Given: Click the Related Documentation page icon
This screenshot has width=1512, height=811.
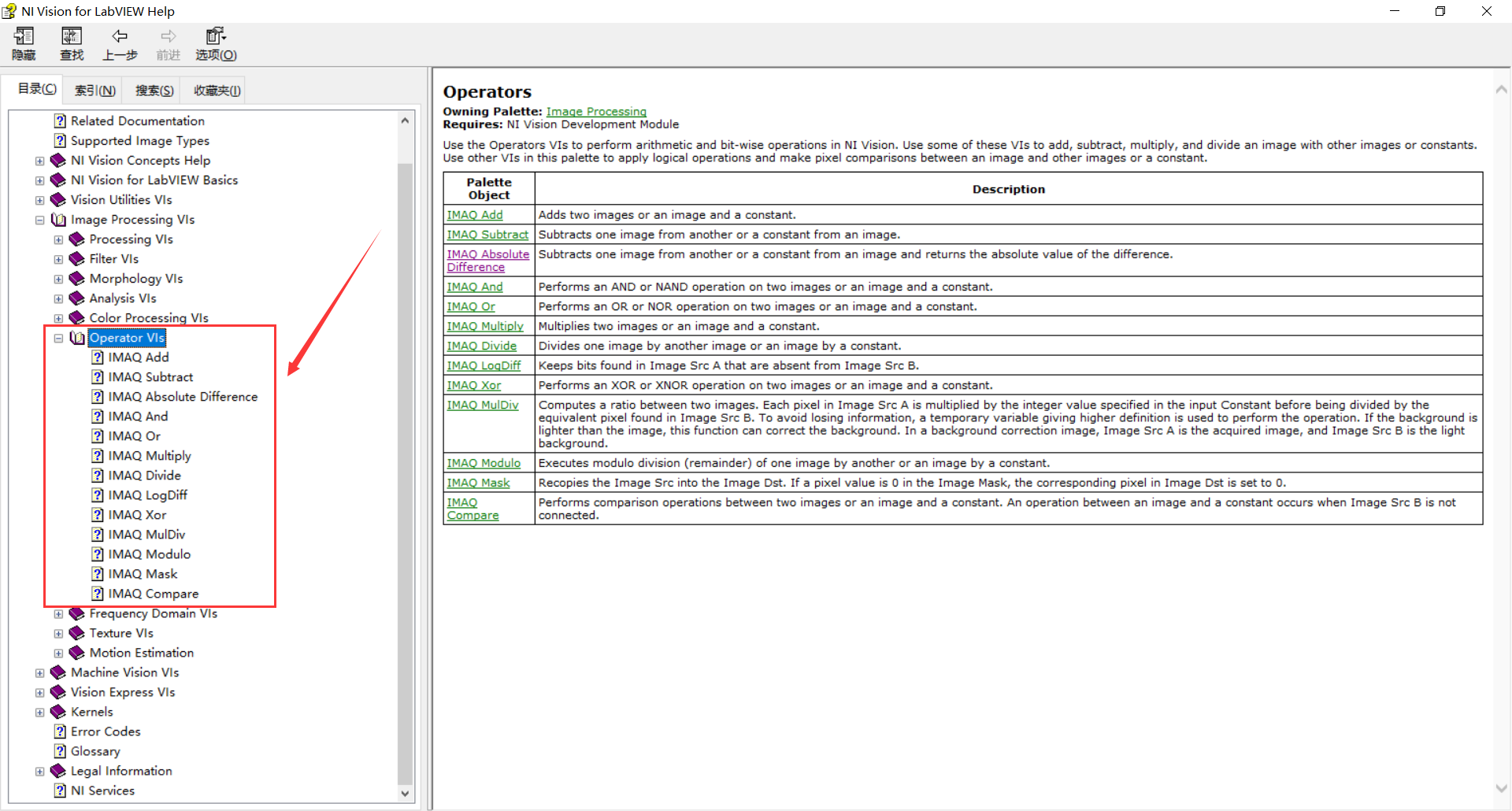Looking at the screenshot, I should 60,121.
